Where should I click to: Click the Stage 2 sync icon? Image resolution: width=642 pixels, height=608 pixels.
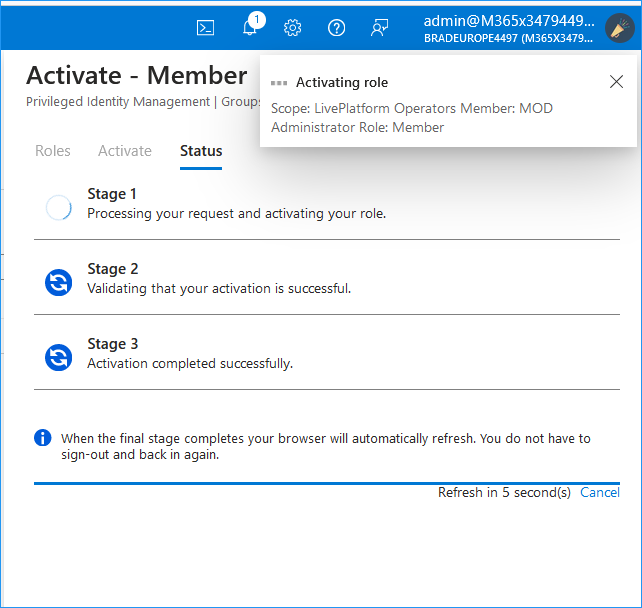[x=59, y=282]
